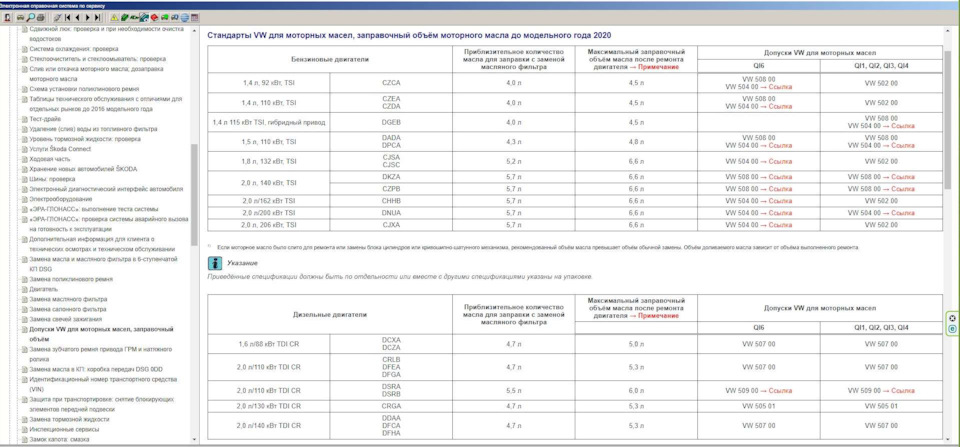This screenshot has width=960, height=447.
Task: Click the info icon beside 'Указание'
Action: click(x=215, y=263)
